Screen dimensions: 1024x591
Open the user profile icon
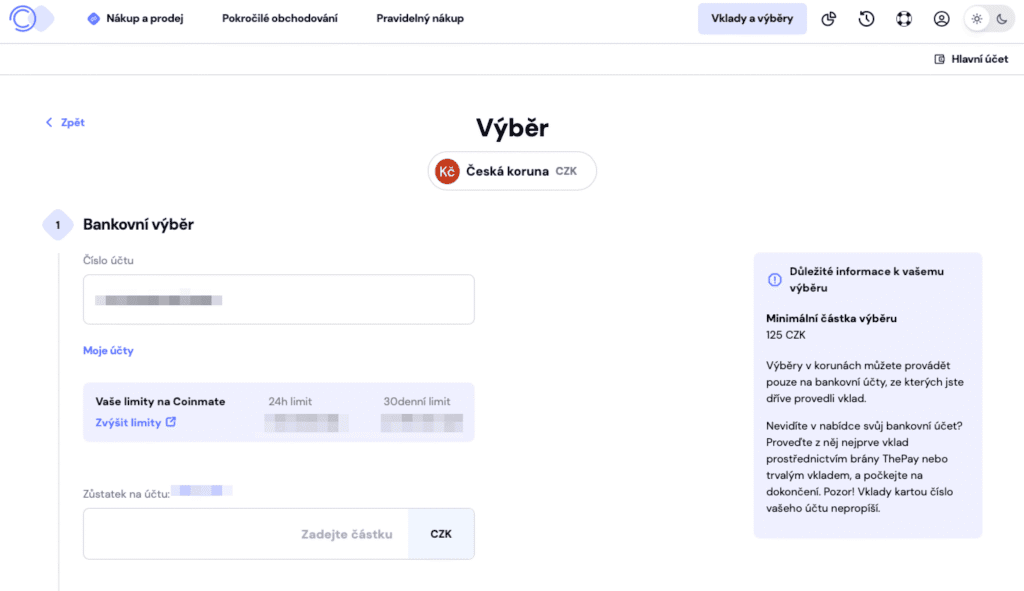[941, 19]
